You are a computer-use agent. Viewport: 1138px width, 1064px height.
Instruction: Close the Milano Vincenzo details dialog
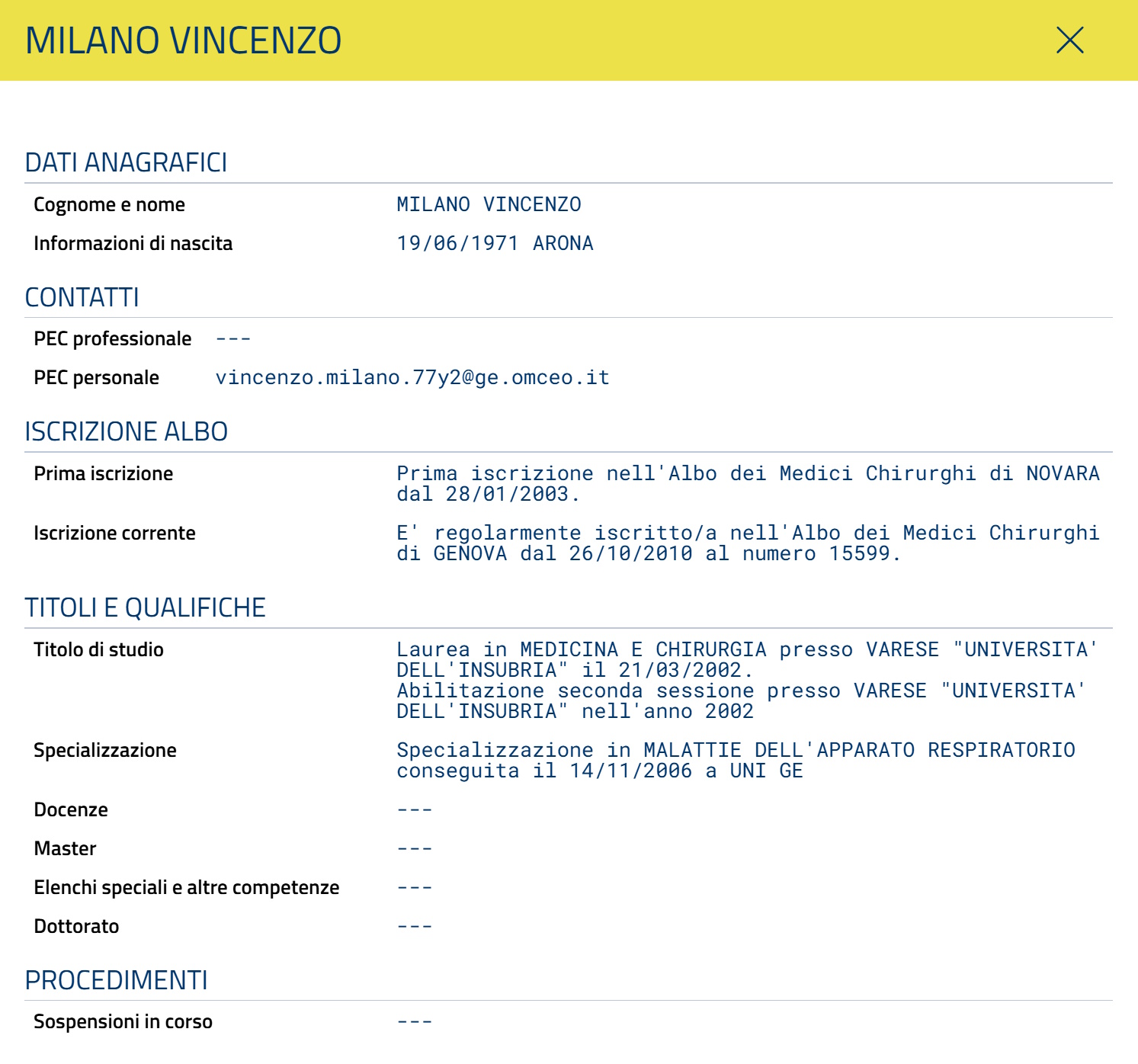coord(1069,40)
